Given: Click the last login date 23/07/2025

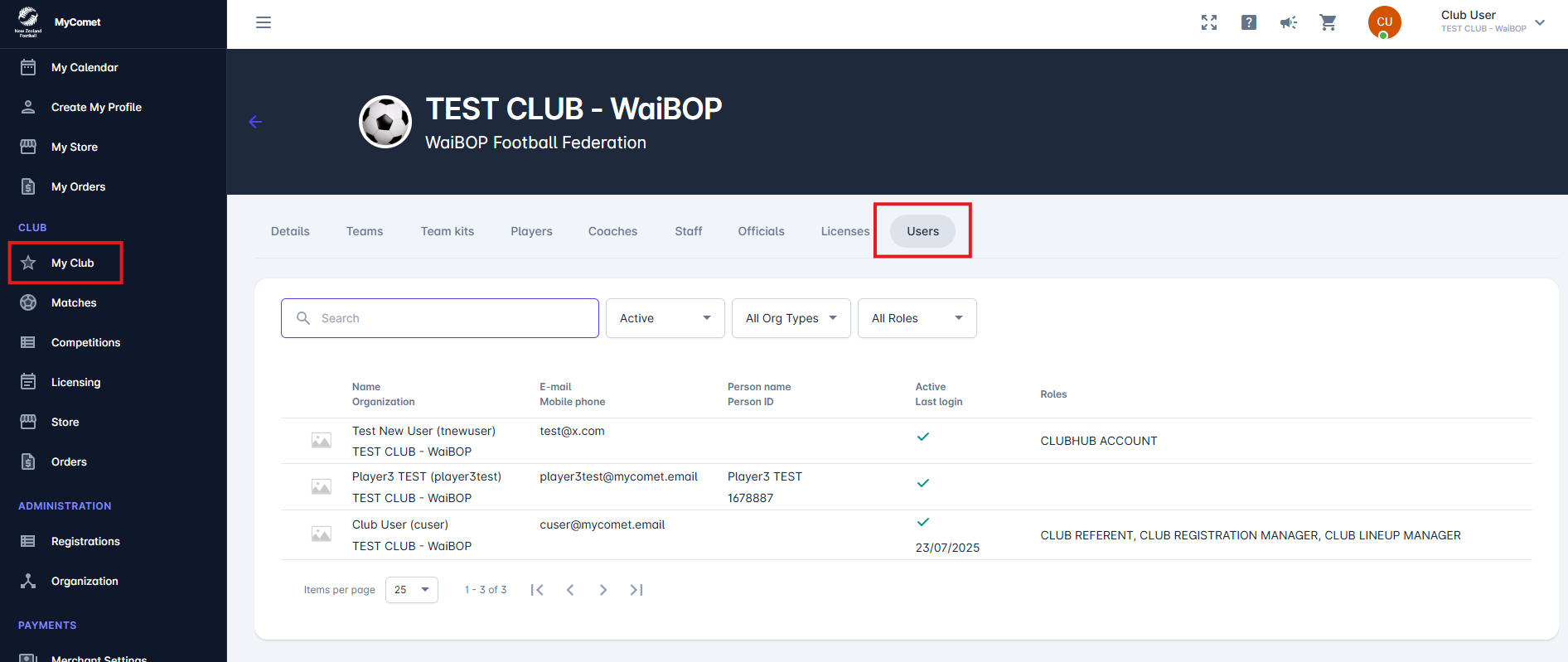Looking at the screenshot, I should click(x=947, y=548).
